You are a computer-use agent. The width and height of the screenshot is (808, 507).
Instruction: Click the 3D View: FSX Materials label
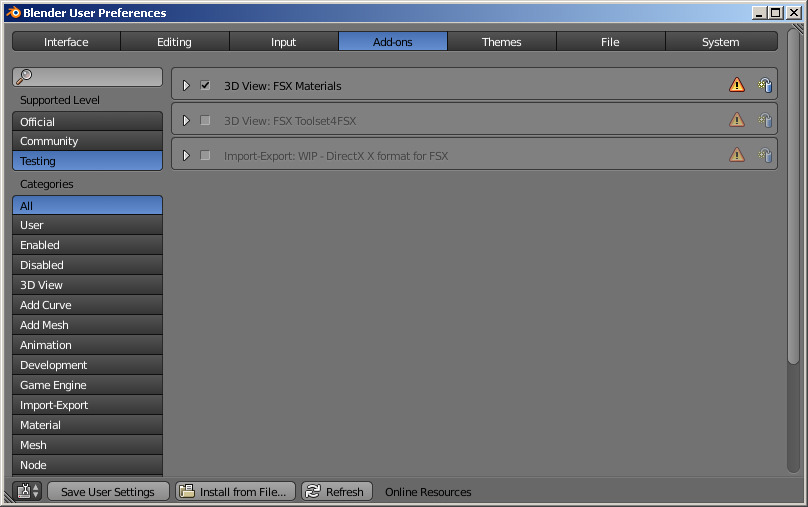point(282,86)
